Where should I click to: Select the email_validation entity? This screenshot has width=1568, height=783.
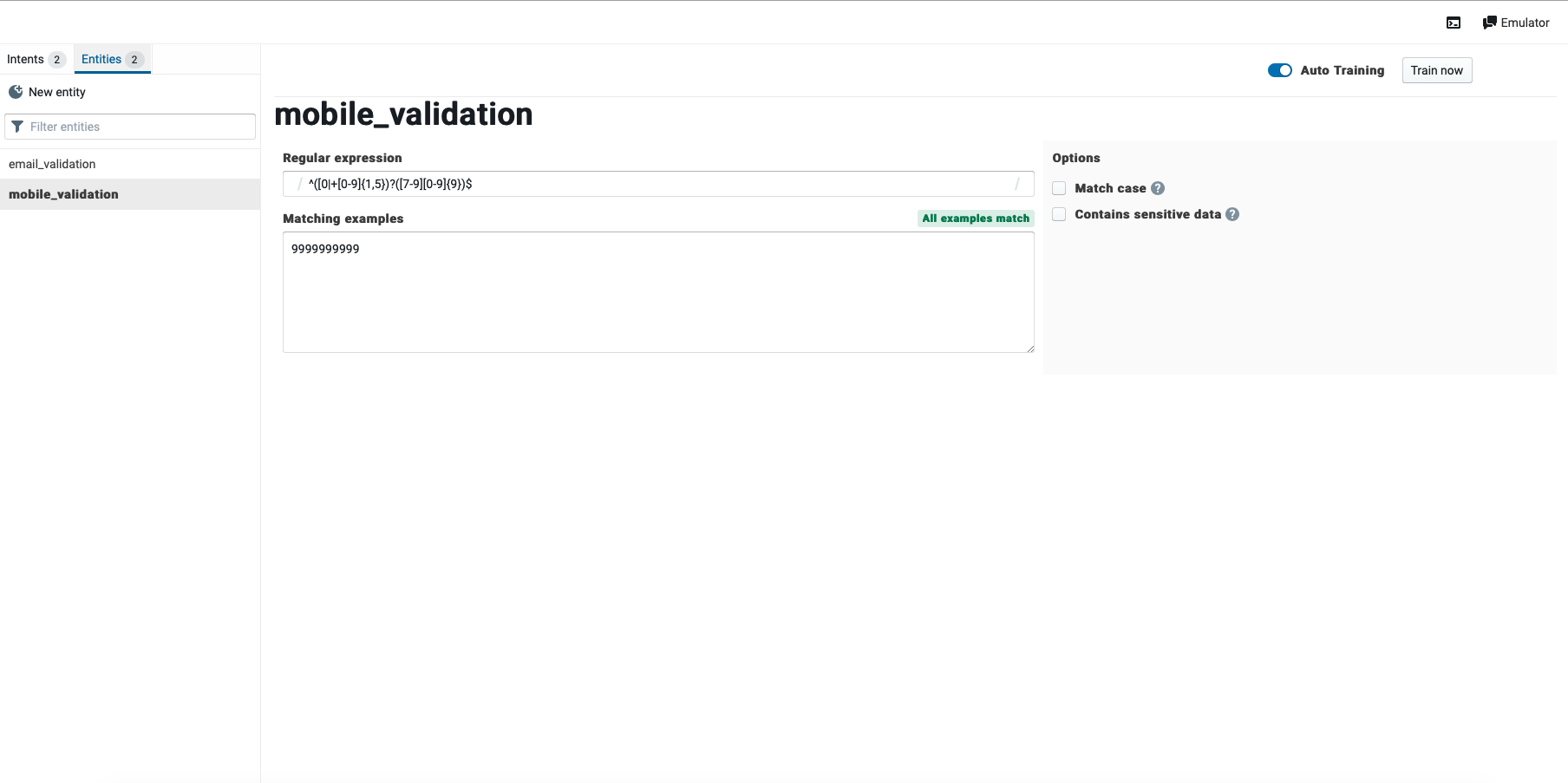click(x=52, y=163)
